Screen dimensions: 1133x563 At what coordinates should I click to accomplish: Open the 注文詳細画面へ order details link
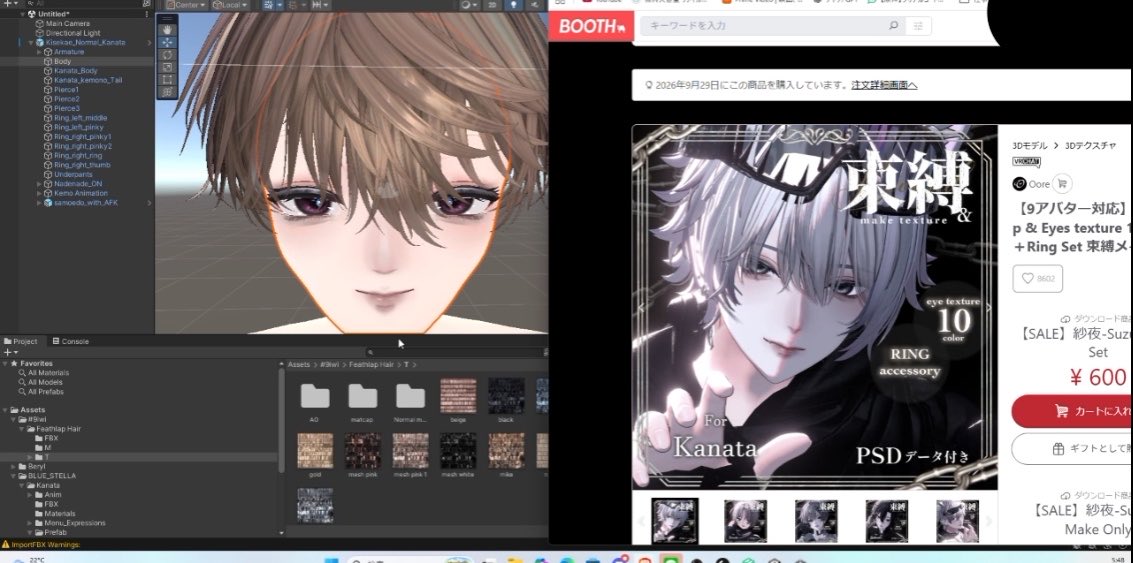[884, 85]
